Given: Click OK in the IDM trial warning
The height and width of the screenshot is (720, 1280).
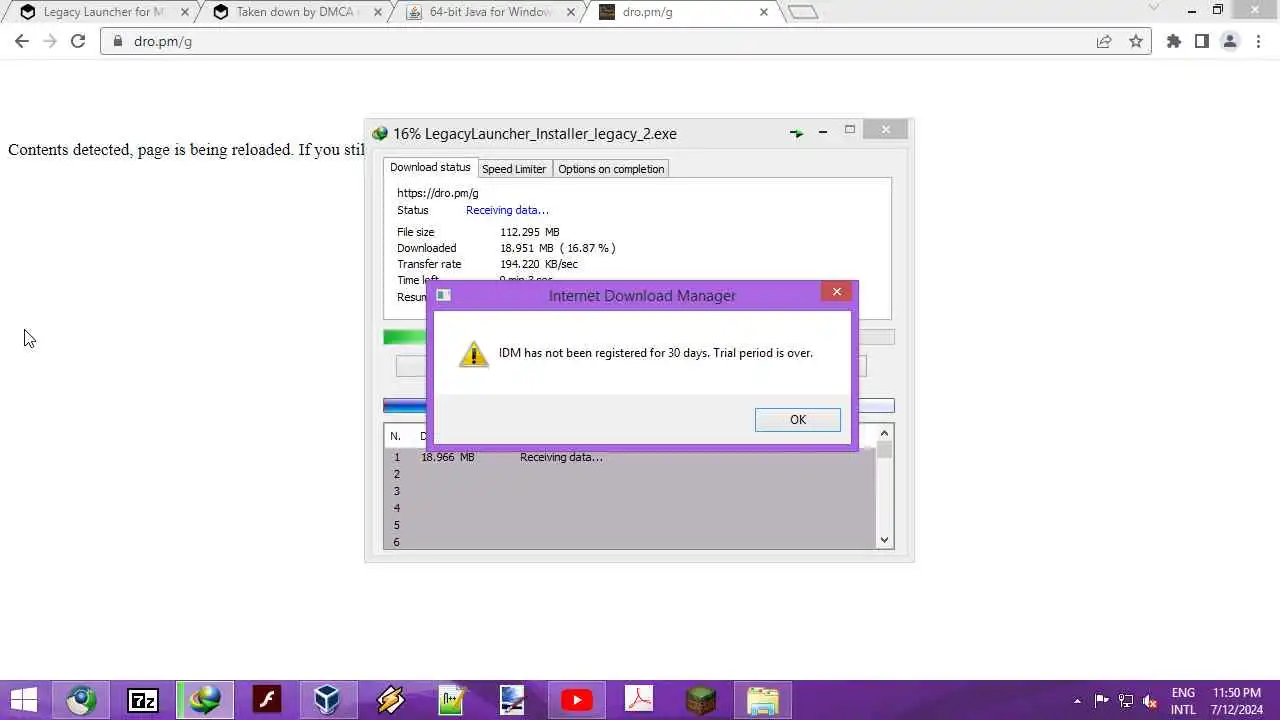Looking at the screenshot, I should pos(797,419).
